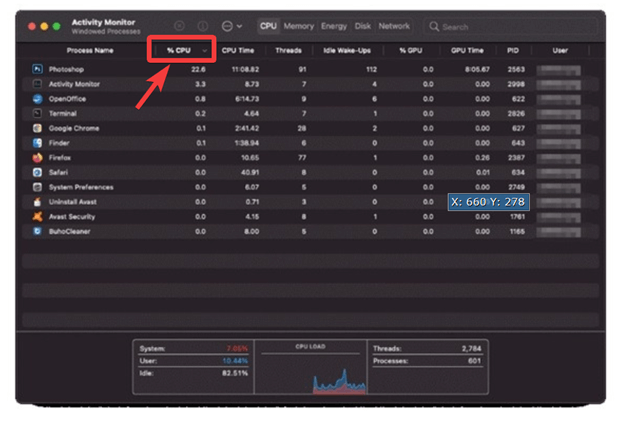624x424 pixels.
Task: Click Photoshop's 22.6 CPU percentage value
Action: point(199,69)
